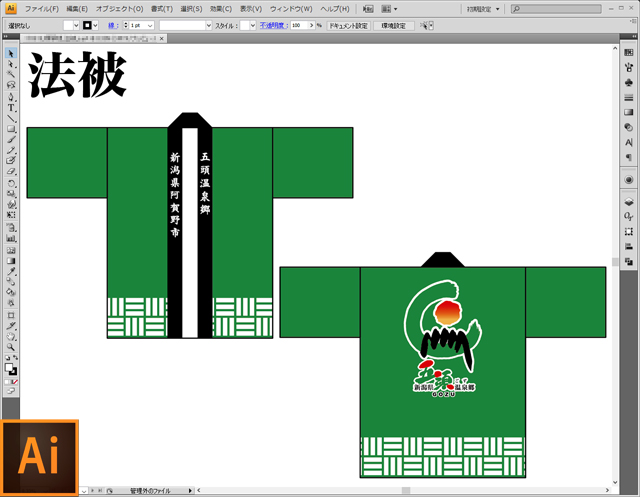Open the Character panel icon
The width and height of the screenshot is (640, 497).
tap(629, 142)
